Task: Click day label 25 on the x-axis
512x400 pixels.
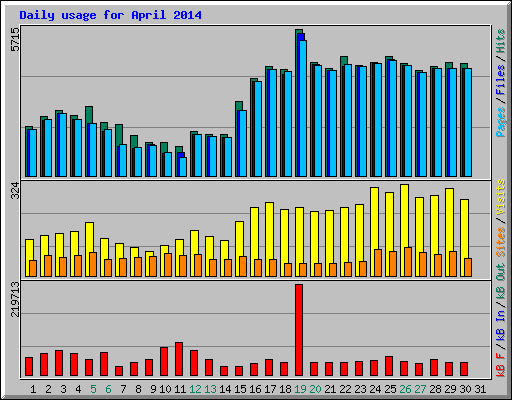Action: pos(390,389)
